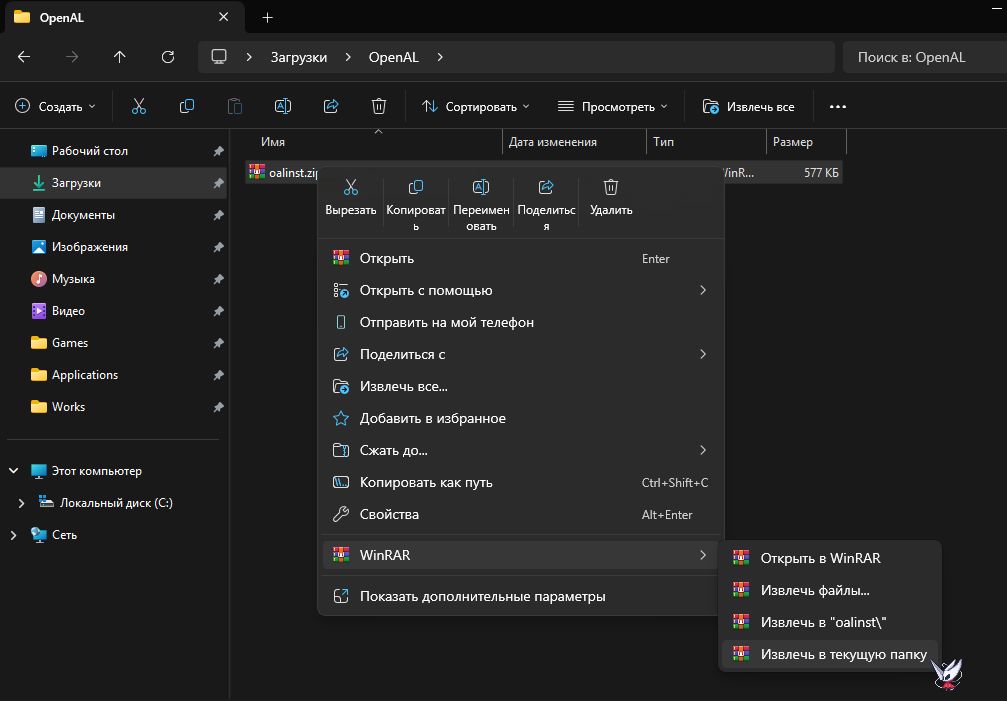This screenshot has height=701, width=1007.
Task: Expand the chevron after OpenAL in the address bar
Action: coord(440,57)
